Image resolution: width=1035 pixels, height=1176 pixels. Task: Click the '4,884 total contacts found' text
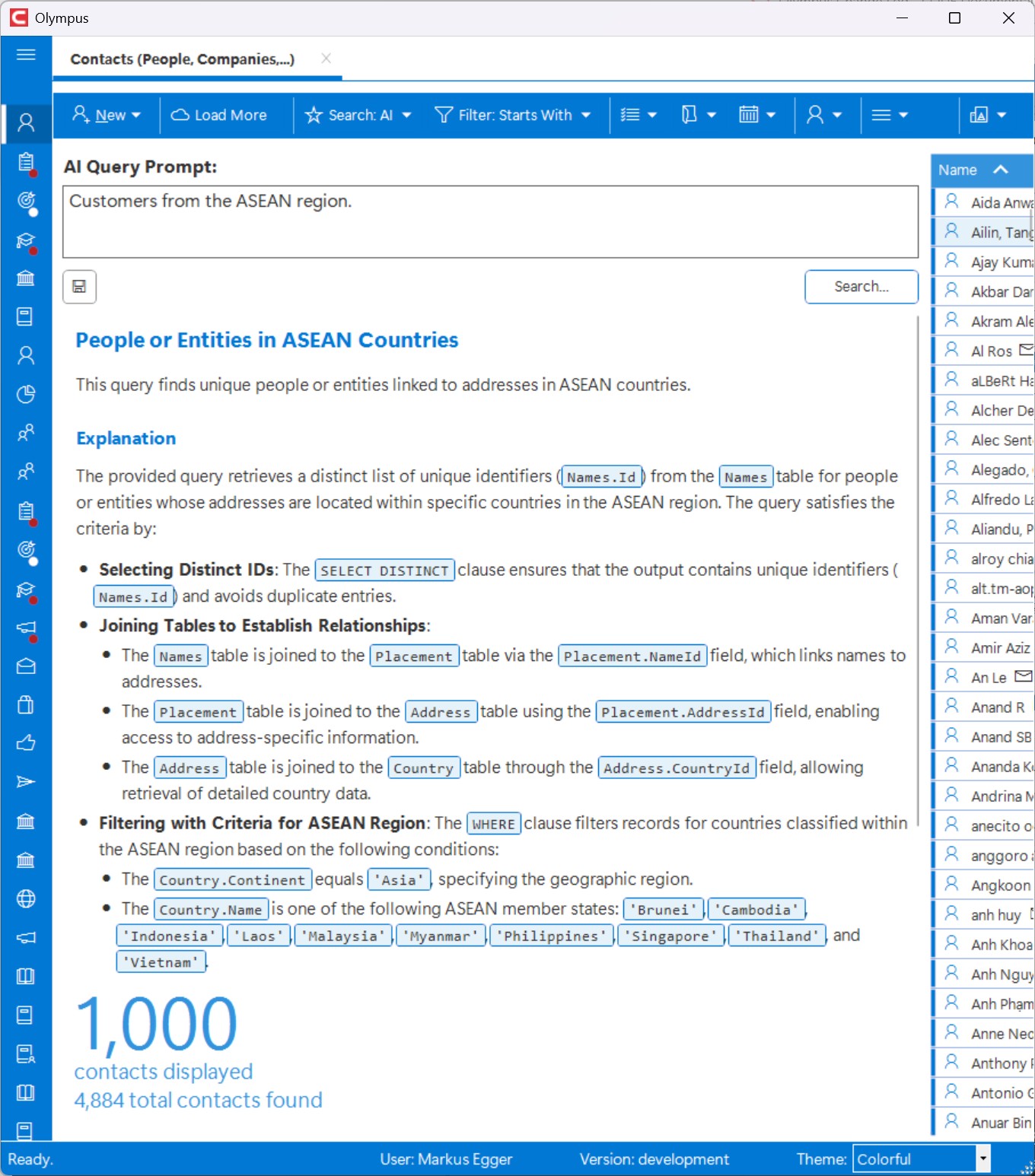[199, 1100]
